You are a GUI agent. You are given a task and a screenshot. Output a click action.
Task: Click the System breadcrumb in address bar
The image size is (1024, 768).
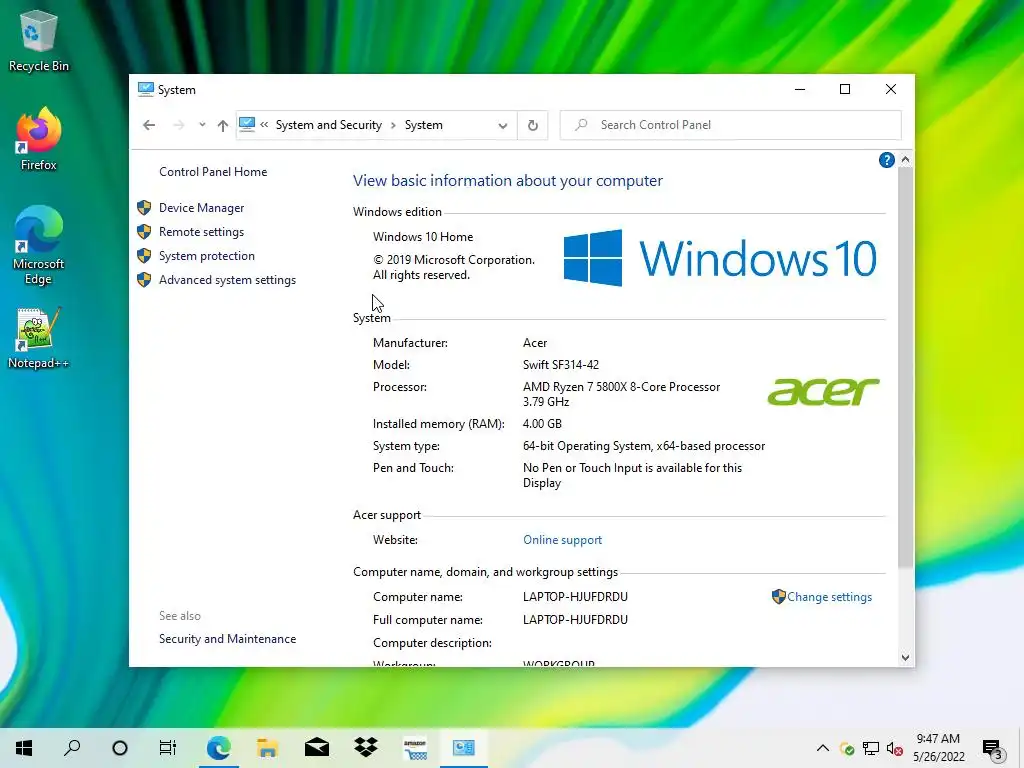[x=423, y=125]
